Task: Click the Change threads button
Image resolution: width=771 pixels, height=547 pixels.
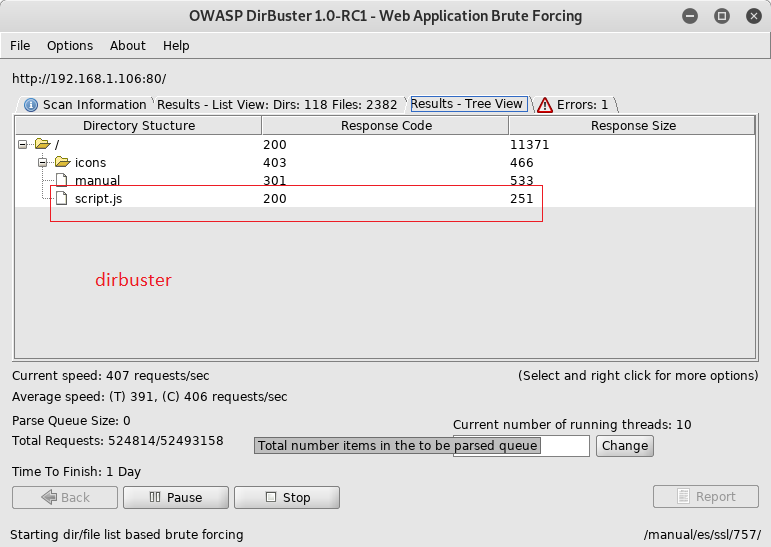Action: point(624,446)
